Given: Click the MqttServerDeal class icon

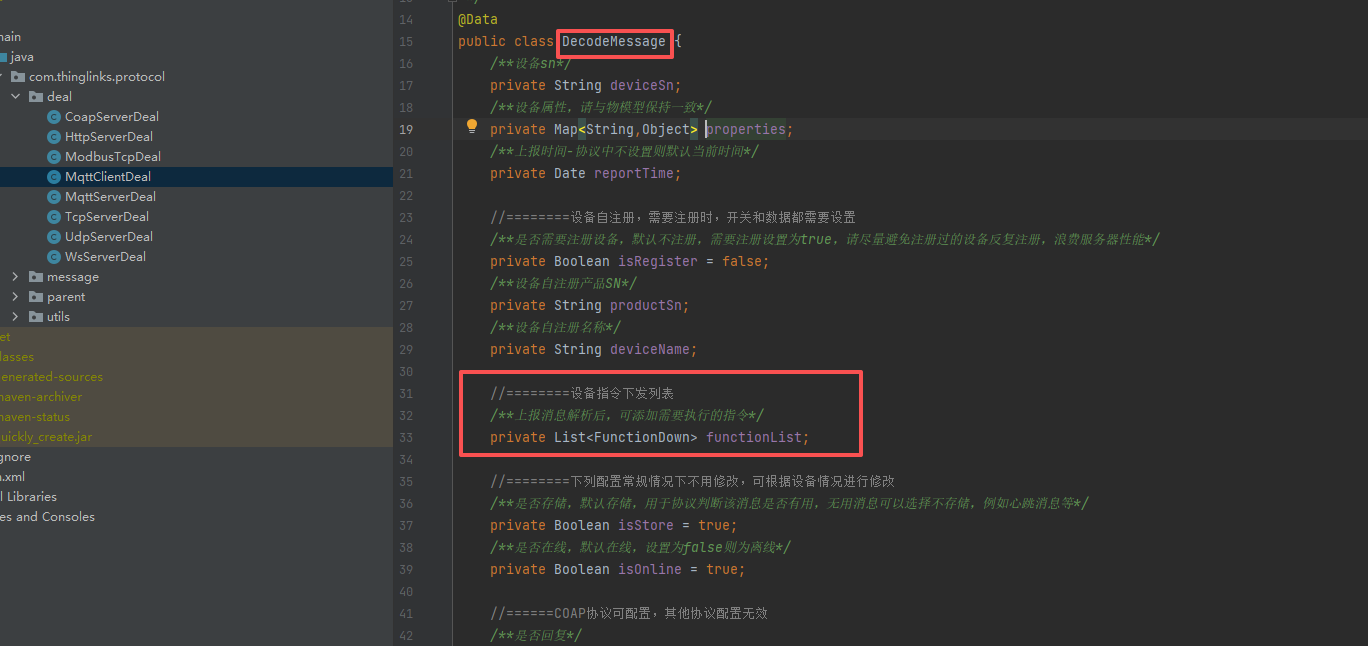Looking at the screenshot, I should coord(54,197).
